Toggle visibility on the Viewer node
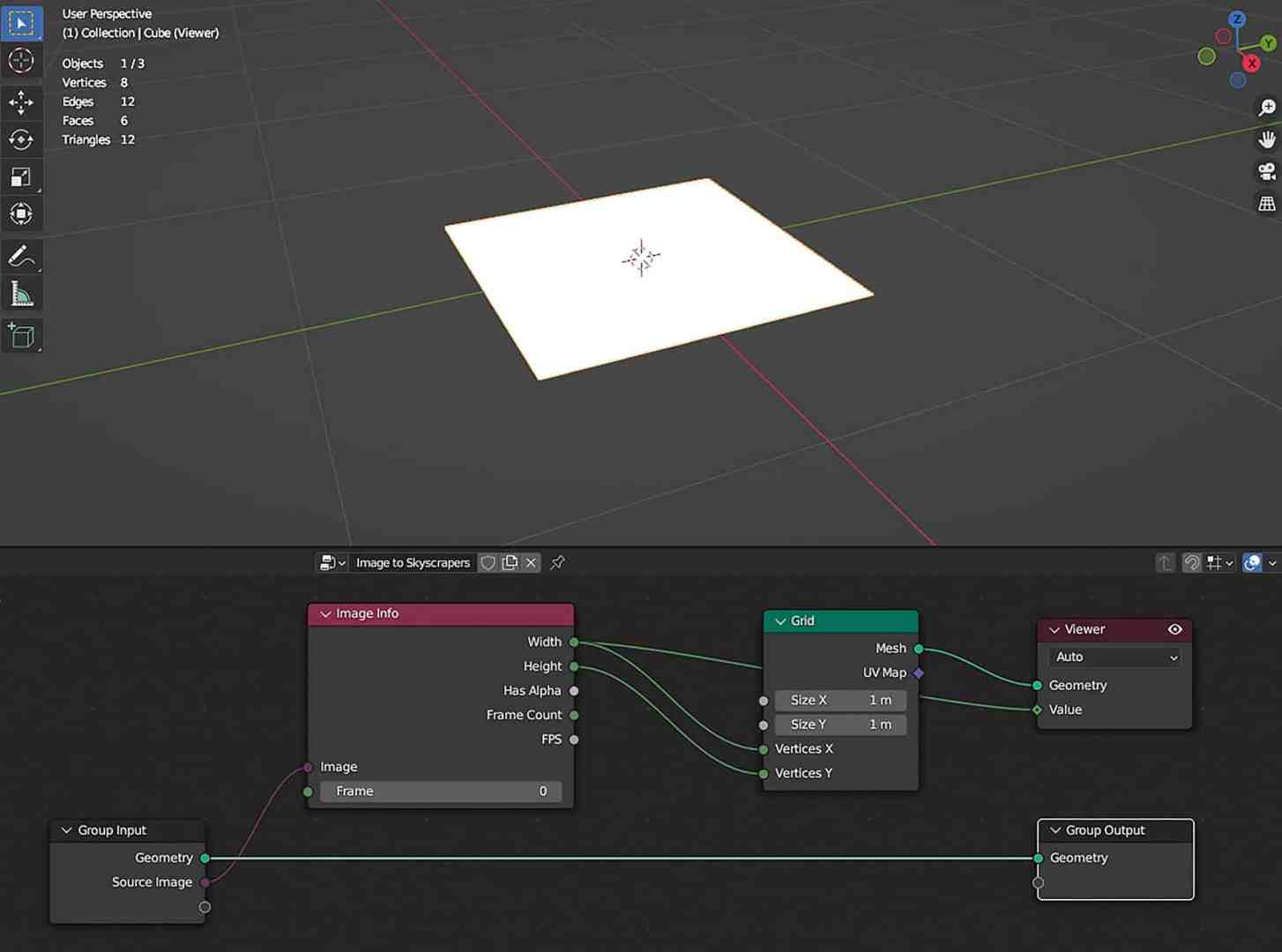Image resolution: width=1282 pixels, height=952 pixels. pos(1175,629)
